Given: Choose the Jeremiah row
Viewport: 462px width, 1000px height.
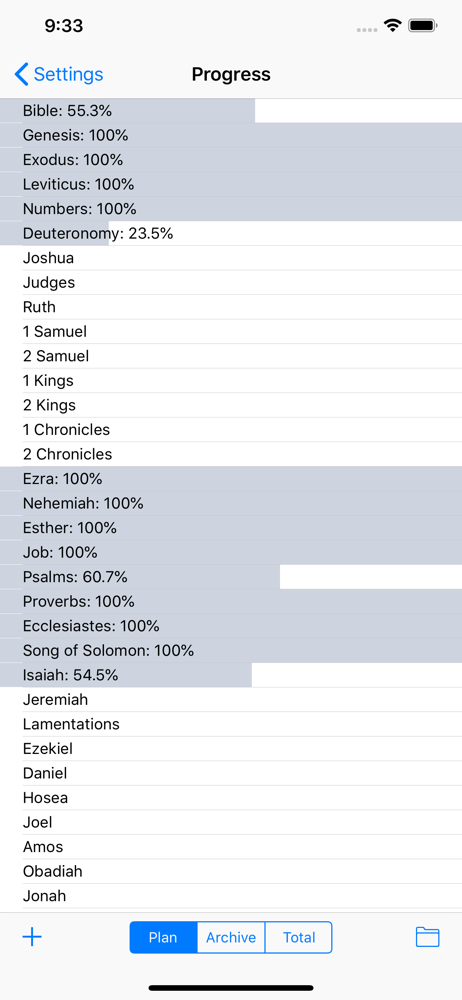Looking at the screenshot, I should [231, 700].
